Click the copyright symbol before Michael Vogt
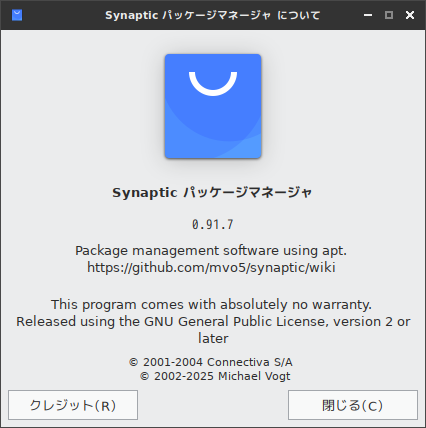 coord(144,377)
